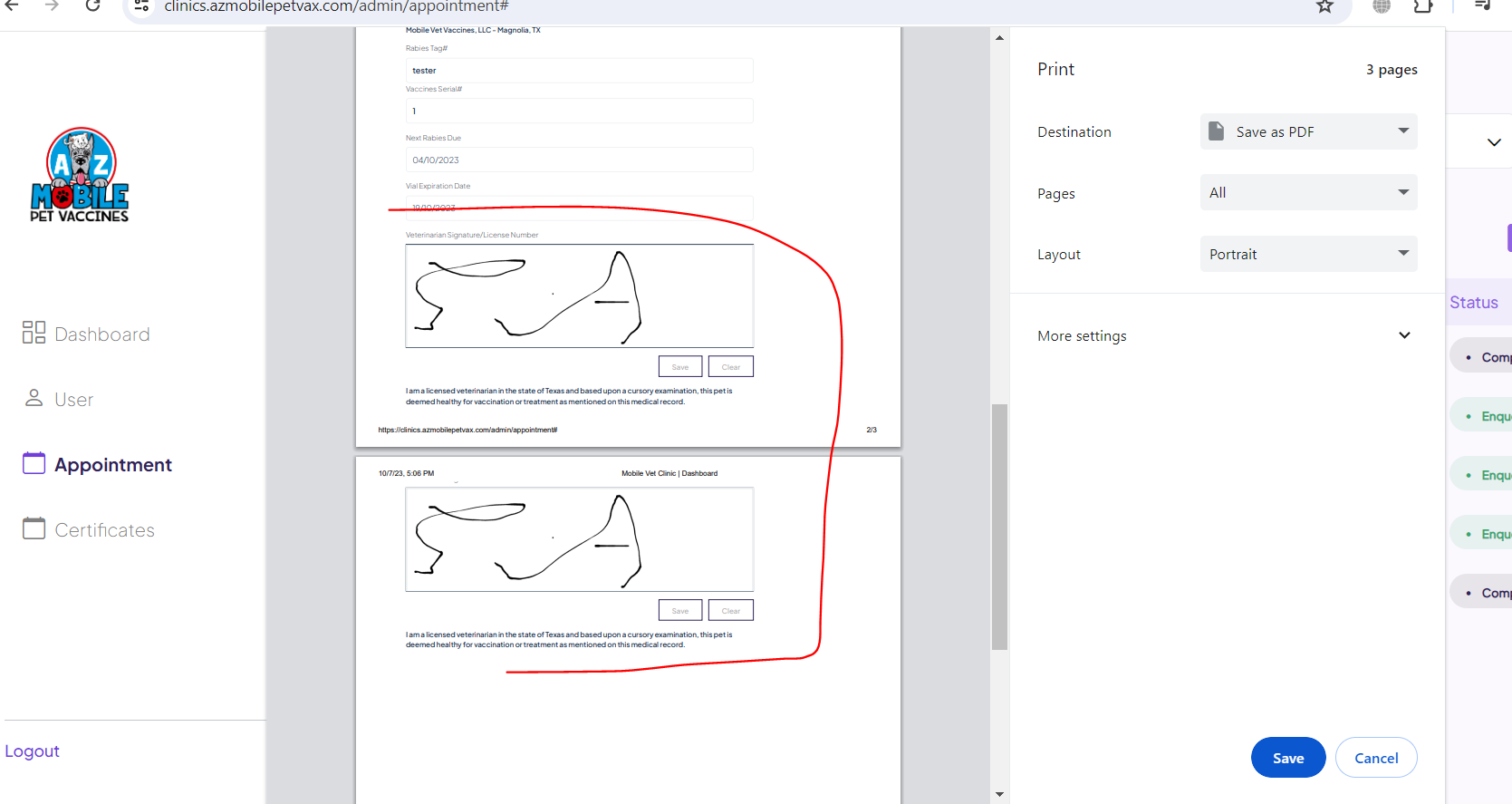Click the site info icon in address bar

tap(141, 6)
